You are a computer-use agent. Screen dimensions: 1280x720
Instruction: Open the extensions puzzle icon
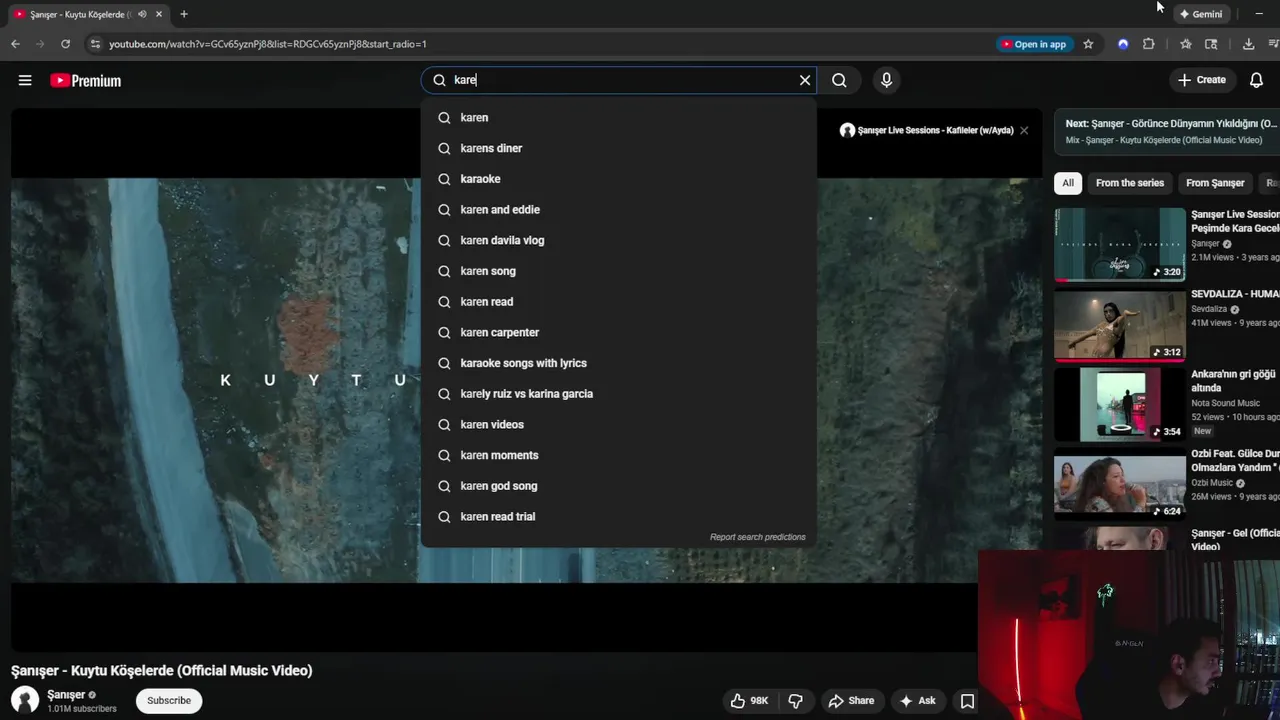(1148, 44)
